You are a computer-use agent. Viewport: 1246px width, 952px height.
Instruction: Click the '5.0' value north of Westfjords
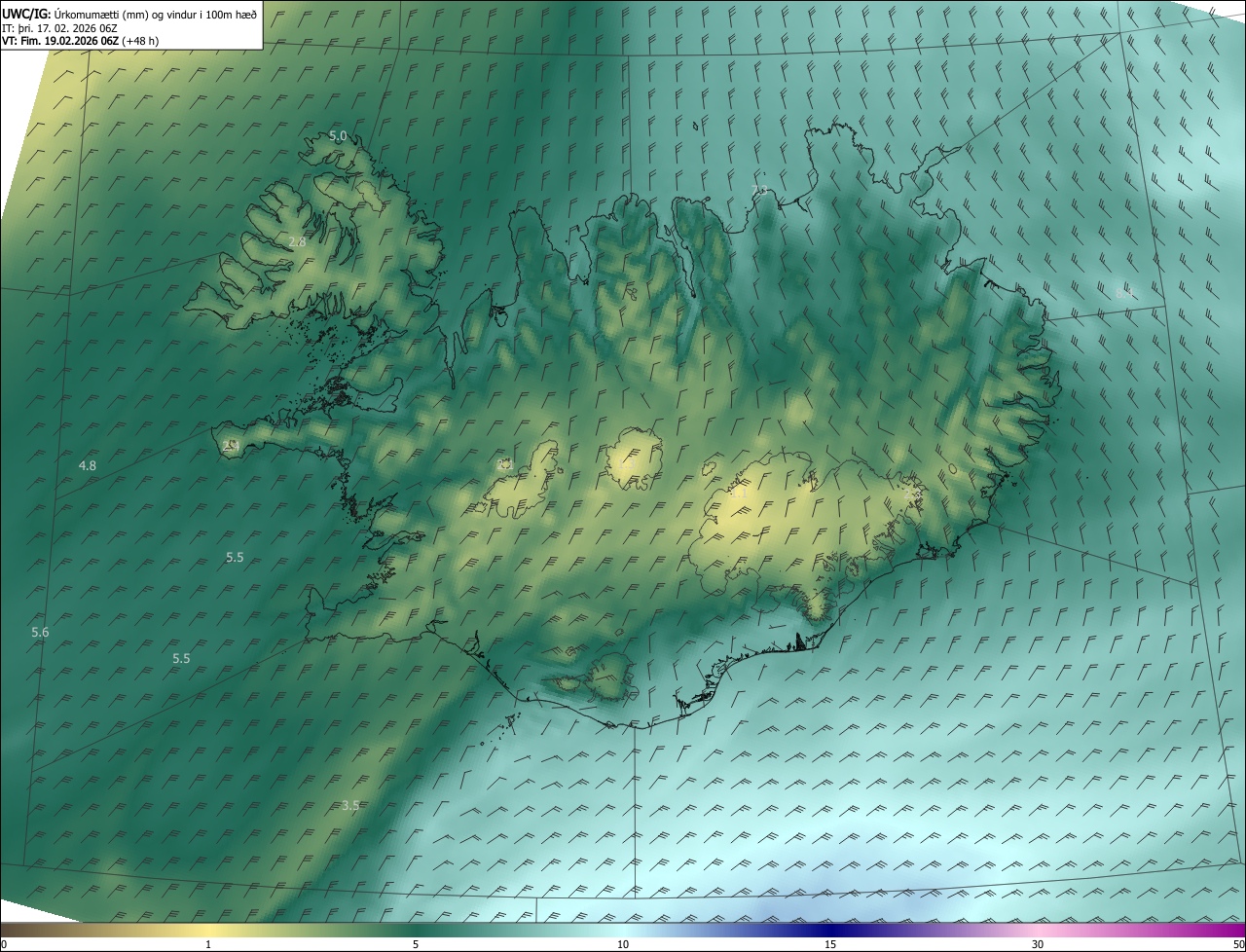point(338,136)
